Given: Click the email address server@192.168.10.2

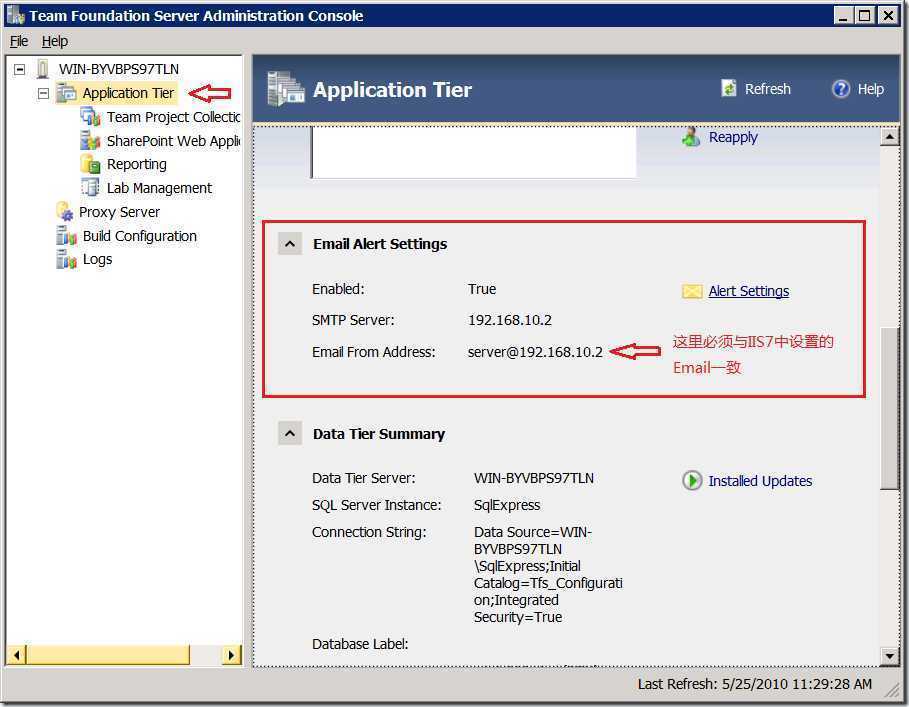Looking at the screenshot, I should [535, 352].
